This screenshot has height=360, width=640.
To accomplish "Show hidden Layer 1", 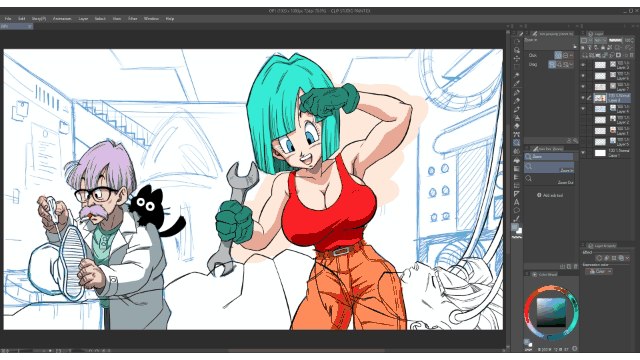I will click(583, 131).
